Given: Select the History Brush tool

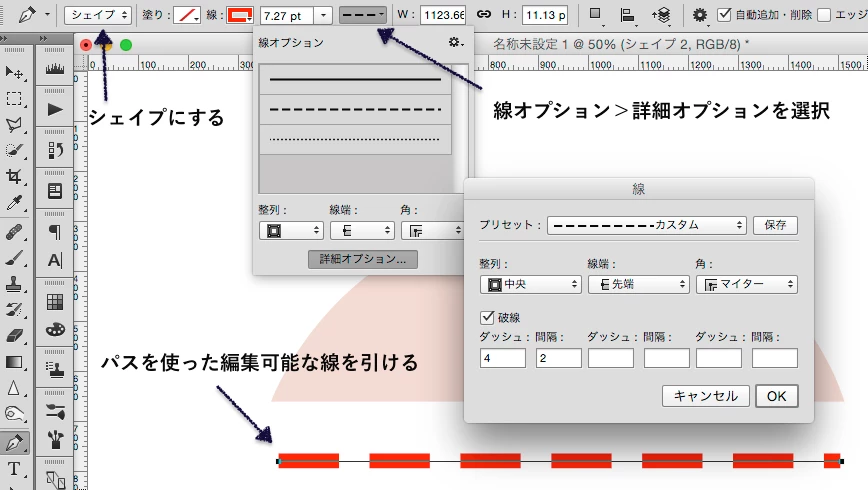Looking at the screenshot, I should pos(14,310).
